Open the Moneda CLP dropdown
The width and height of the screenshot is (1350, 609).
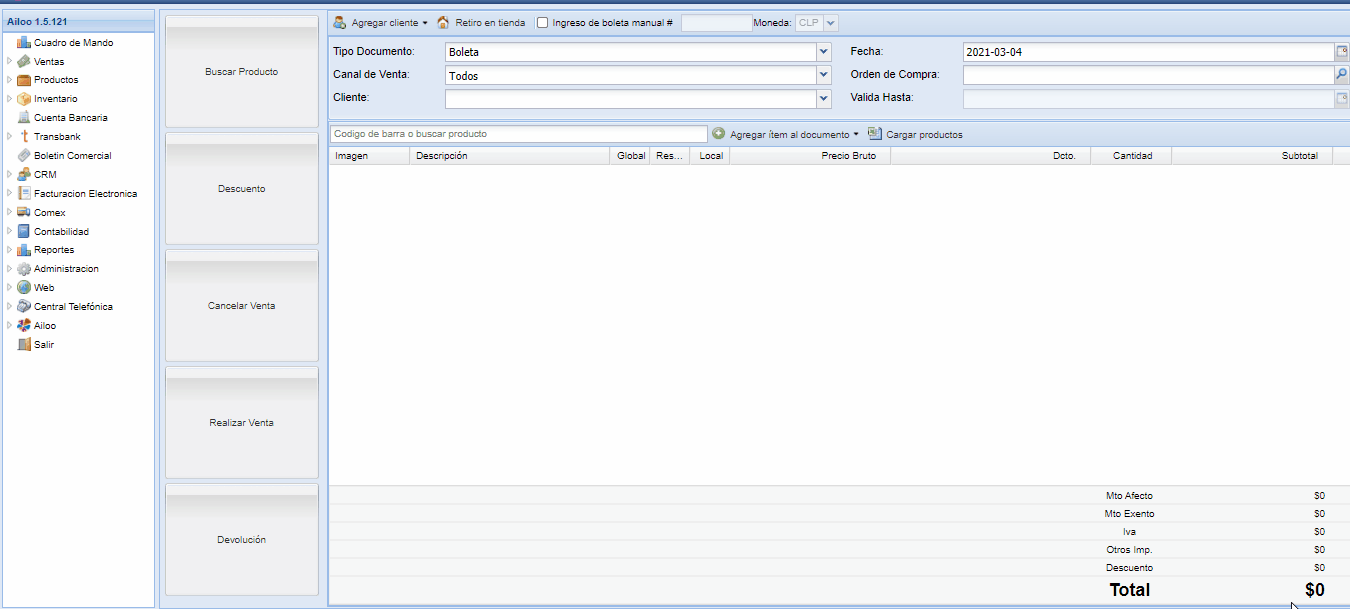[x=832, y=22]
